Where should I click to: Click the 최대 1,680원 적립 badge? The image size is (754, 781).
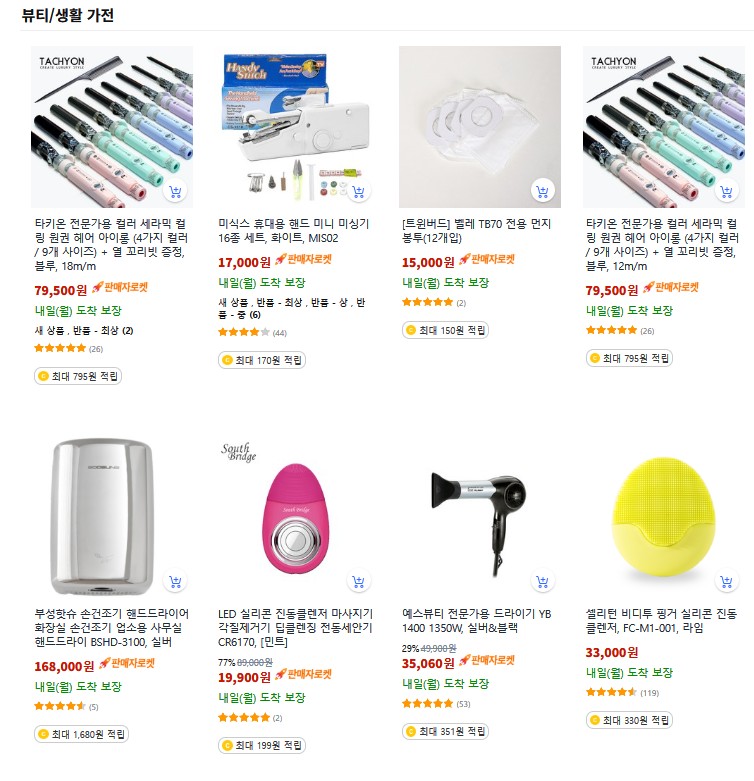[x=82, y=734]
